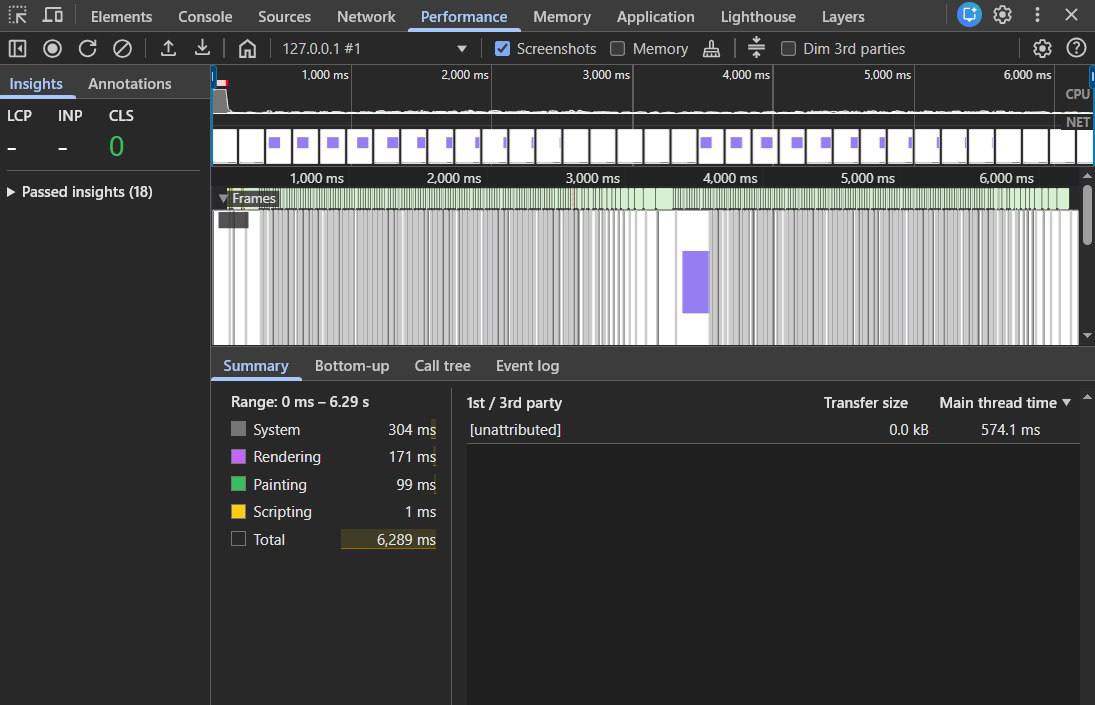Click the help question mark button

tap(1077, 48)
